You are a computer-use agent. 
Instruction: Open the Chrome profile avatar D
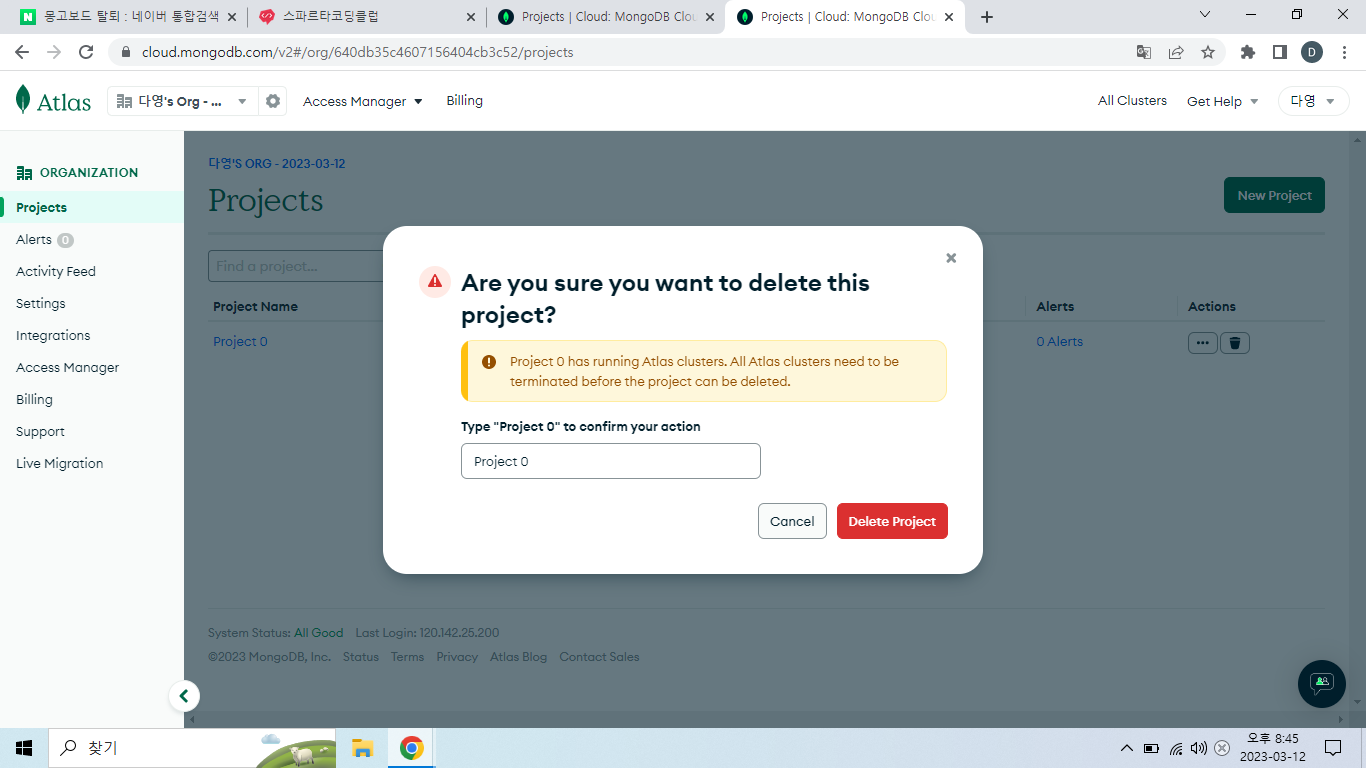point(1312,52)
